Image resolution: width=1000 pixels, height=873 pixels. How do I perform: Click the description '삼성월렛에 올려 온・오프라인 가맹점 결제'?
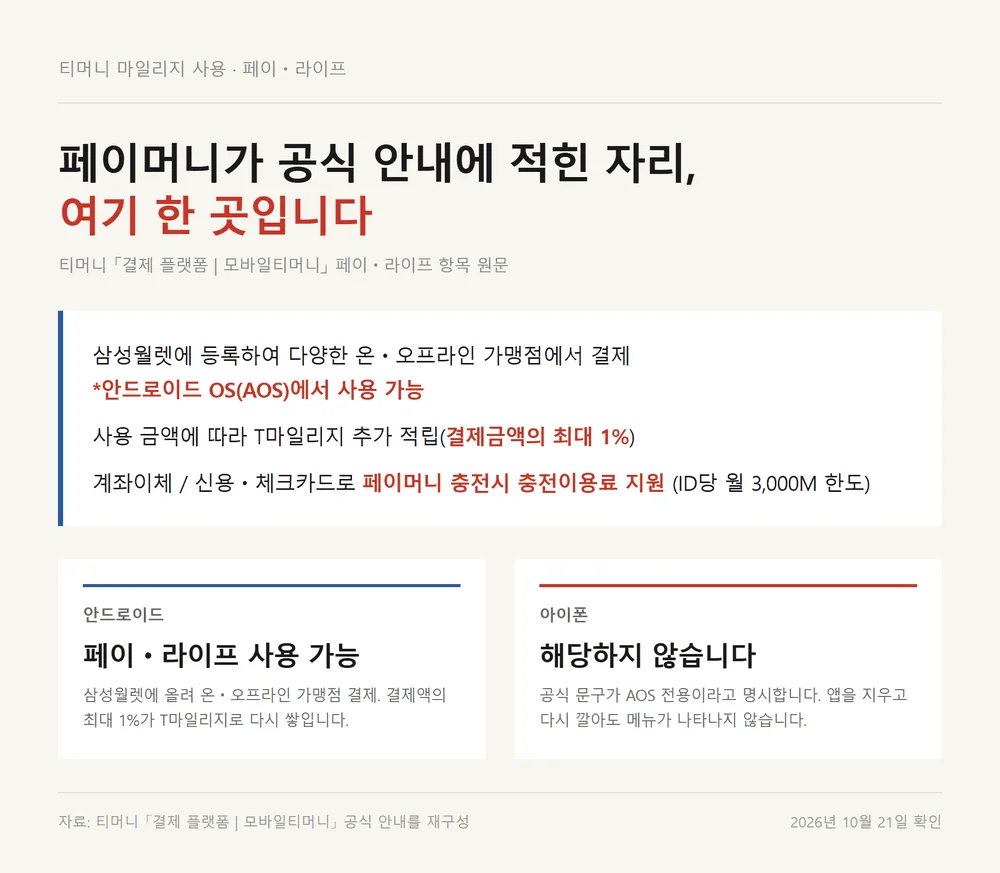click(x=232, y=694)
